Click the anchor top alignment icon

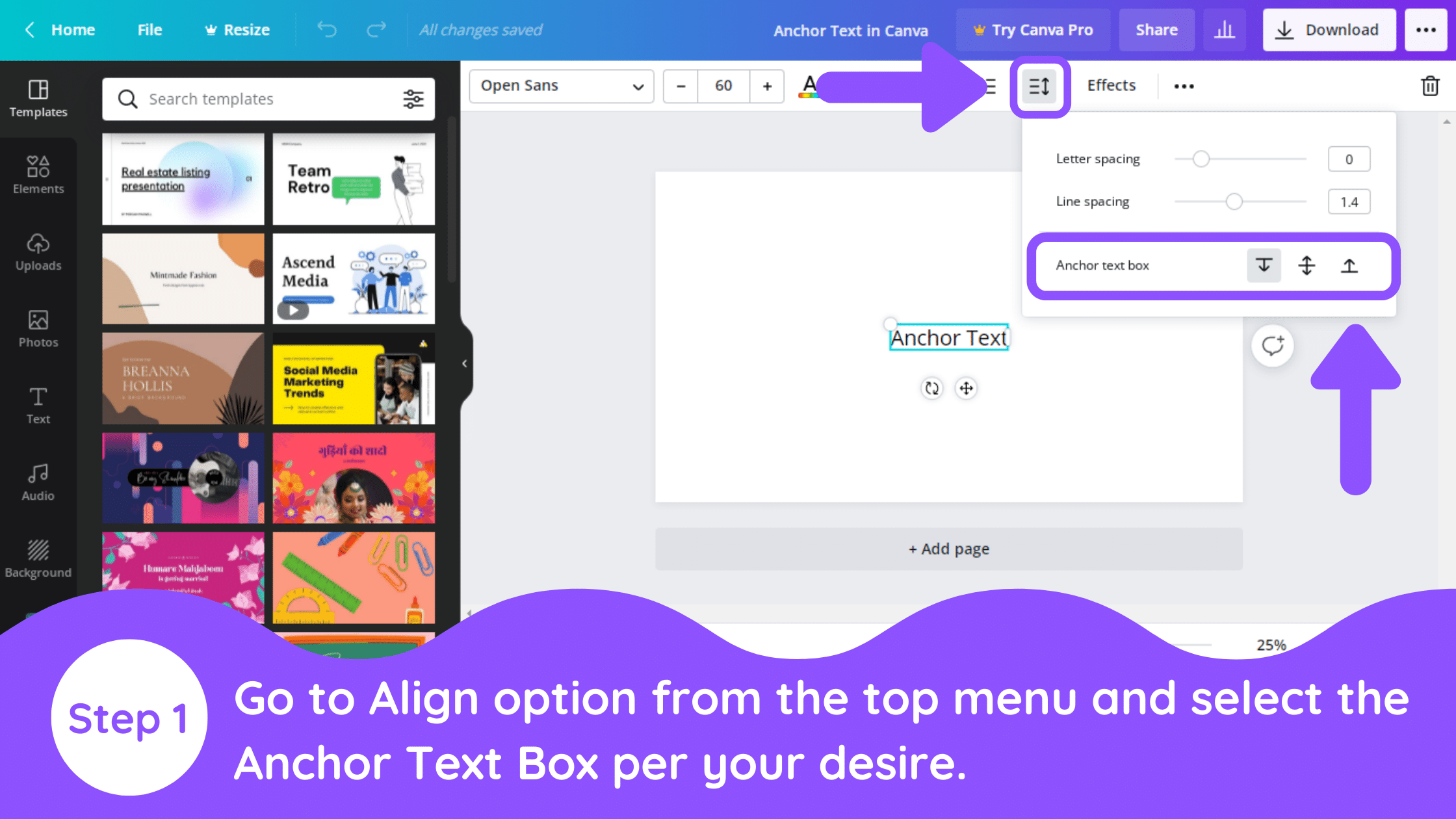tap(1349, 265)
